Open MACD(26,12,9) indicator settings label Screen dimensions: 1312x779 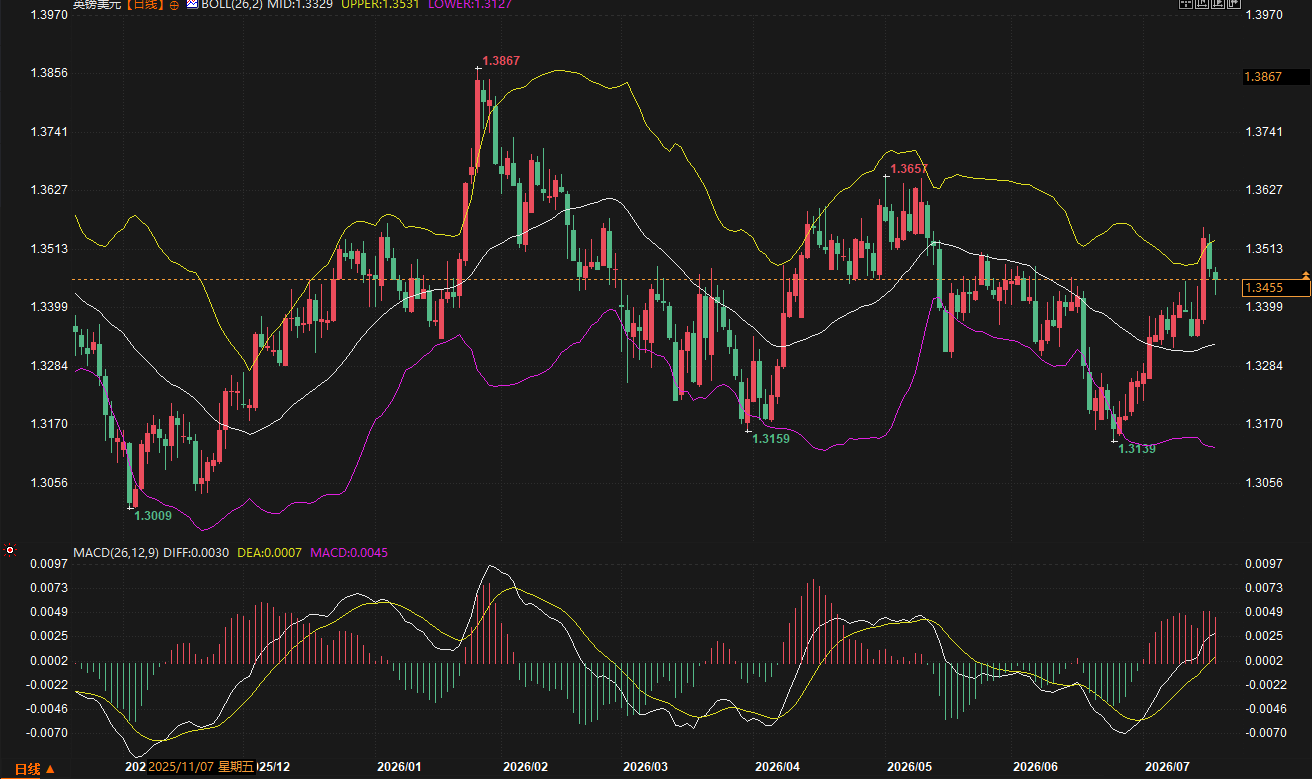(x=115, y=552)
